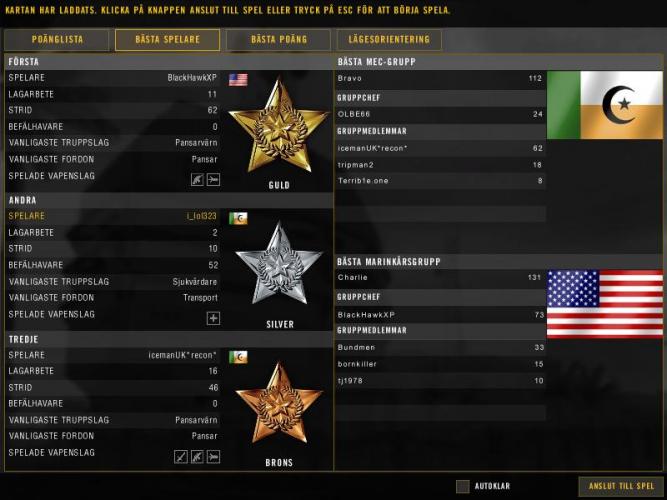Screen dimensions: 667x500
Task: Select the highlighted player row i_lol323
Action: (x=113, y=216)
